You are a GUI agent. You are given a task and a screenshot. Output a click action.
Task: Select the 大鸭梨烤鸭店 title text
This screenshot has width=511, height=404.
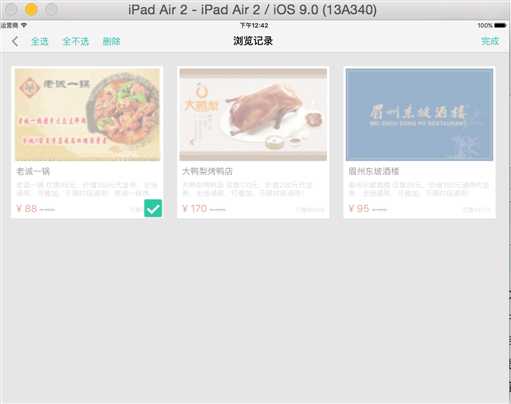point(207,171)
